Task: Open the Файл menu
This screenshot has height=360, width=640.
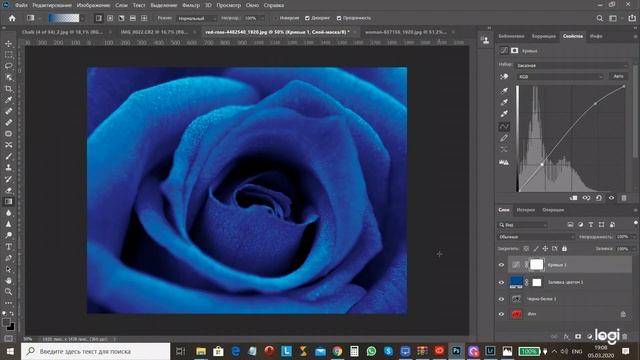Action: pos(21,5)
